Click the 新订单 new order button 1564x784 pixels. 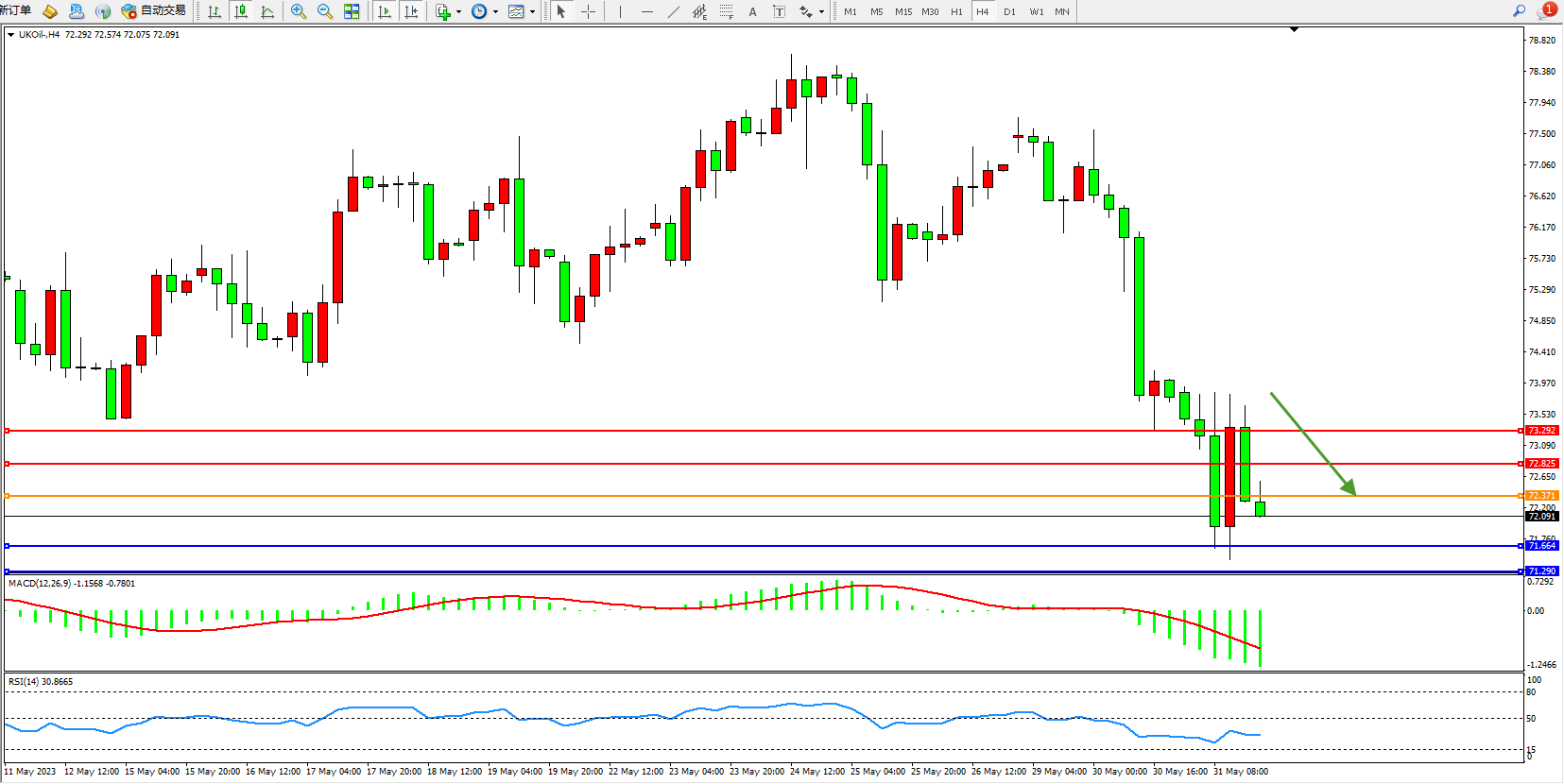click(15, 10)
